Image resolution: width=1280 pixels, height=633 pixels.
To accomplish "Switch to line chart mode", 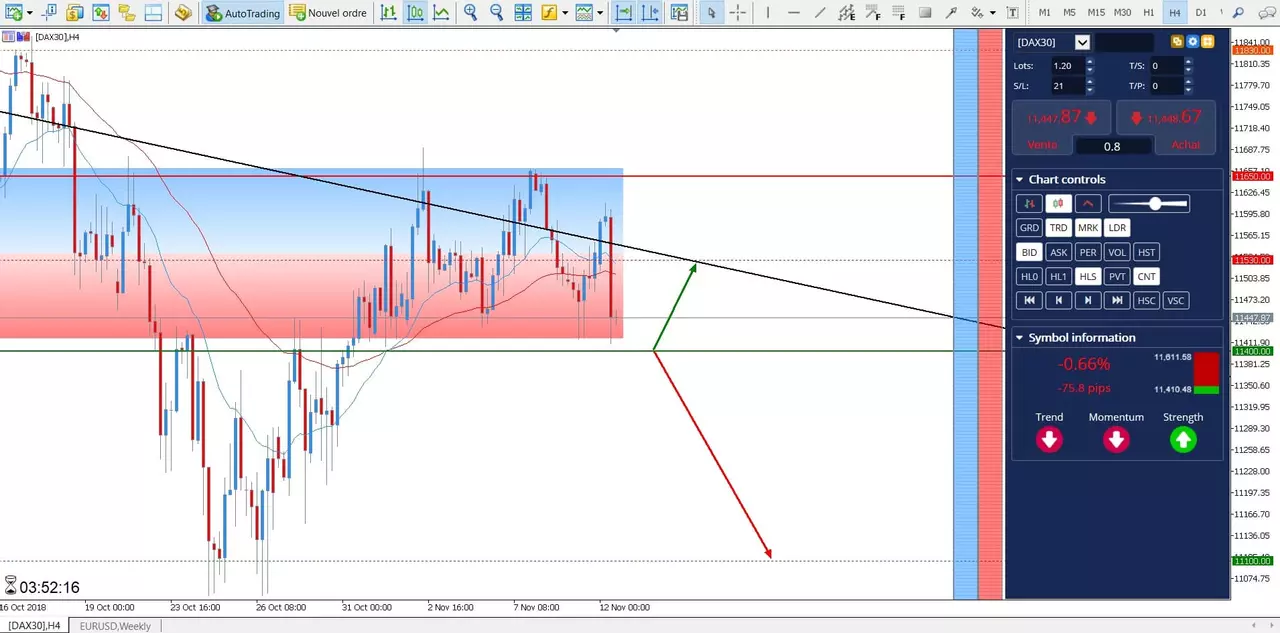I will 440,13.
